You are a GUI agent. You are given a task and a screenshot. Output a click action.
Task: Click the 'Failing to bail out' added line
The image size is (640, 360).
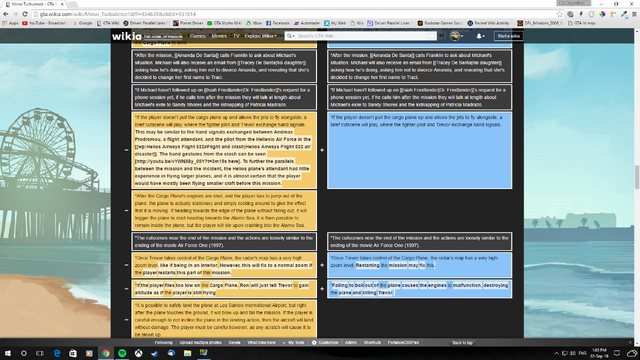[419, 289]
